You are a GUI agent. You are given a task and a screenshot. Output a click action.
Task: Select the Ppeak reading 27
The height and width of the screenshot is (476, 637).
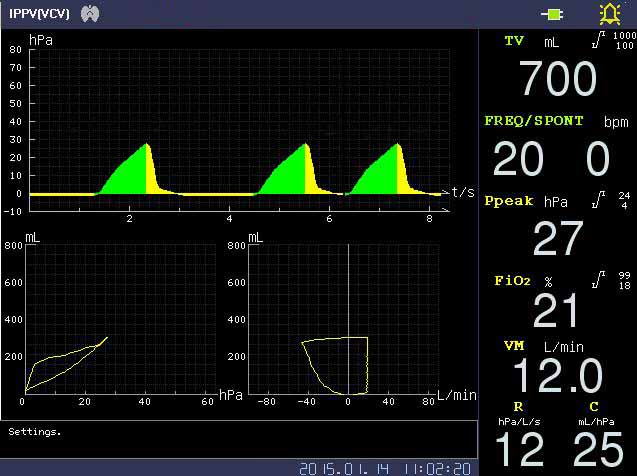click(557, 239)
